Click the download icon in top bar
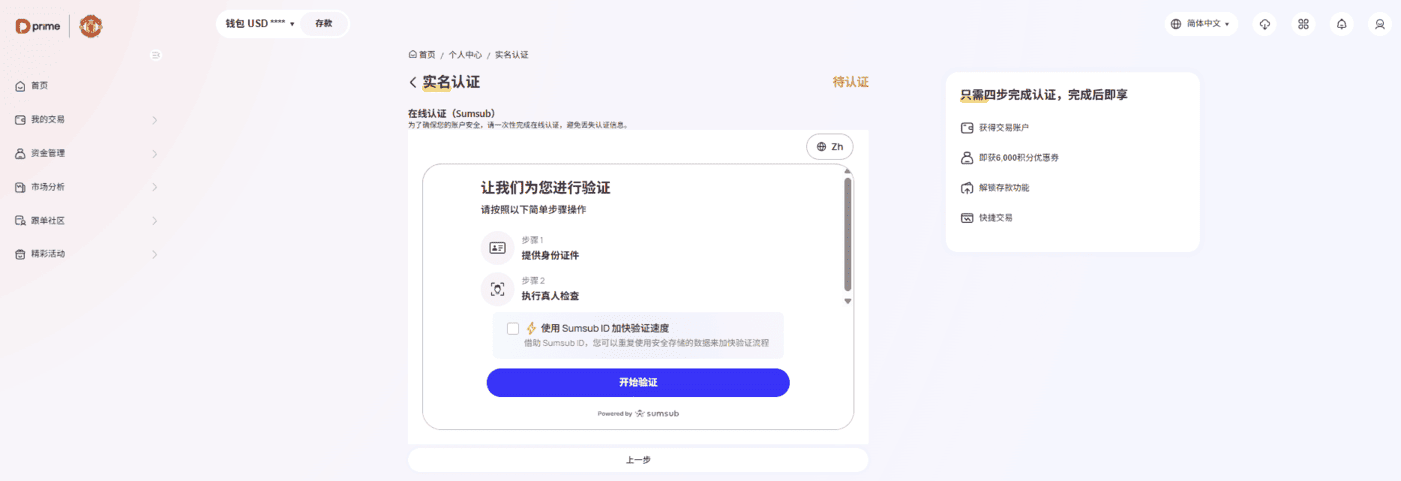Screen dimensions: 1401x481 [x=1265, y=24]
